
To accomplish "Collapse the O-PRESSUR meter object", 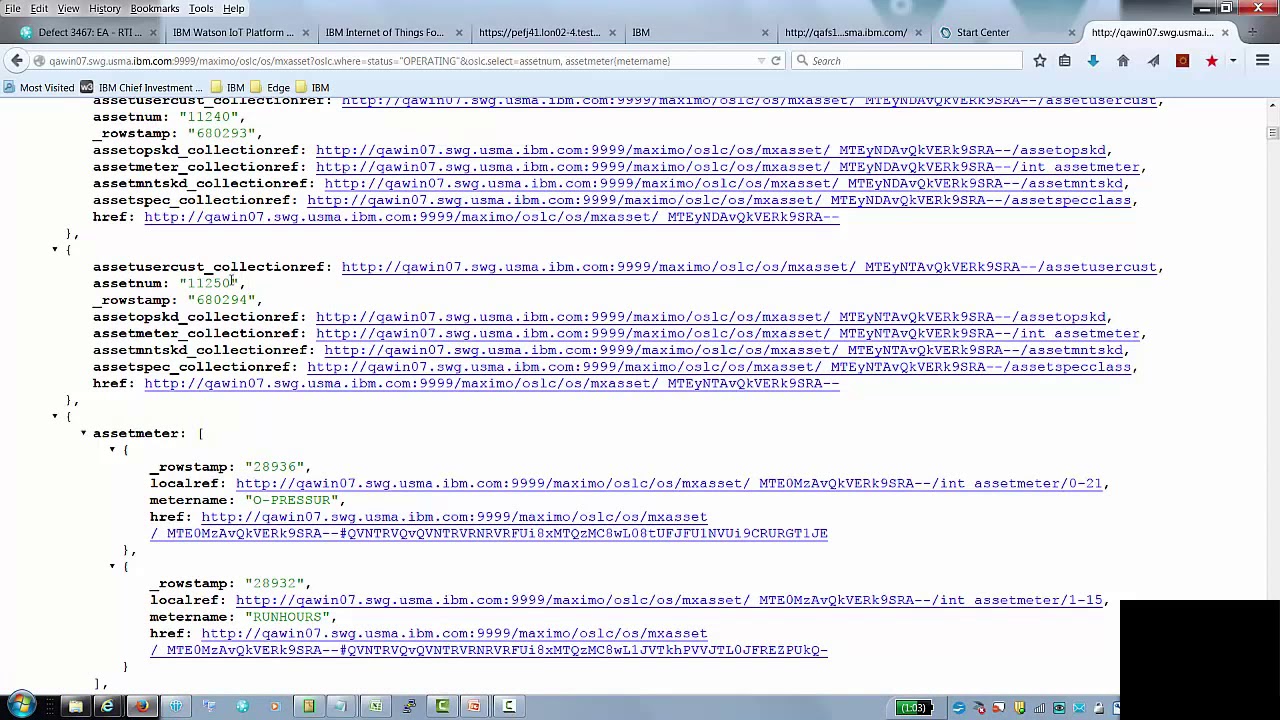I will click(112, 449).
